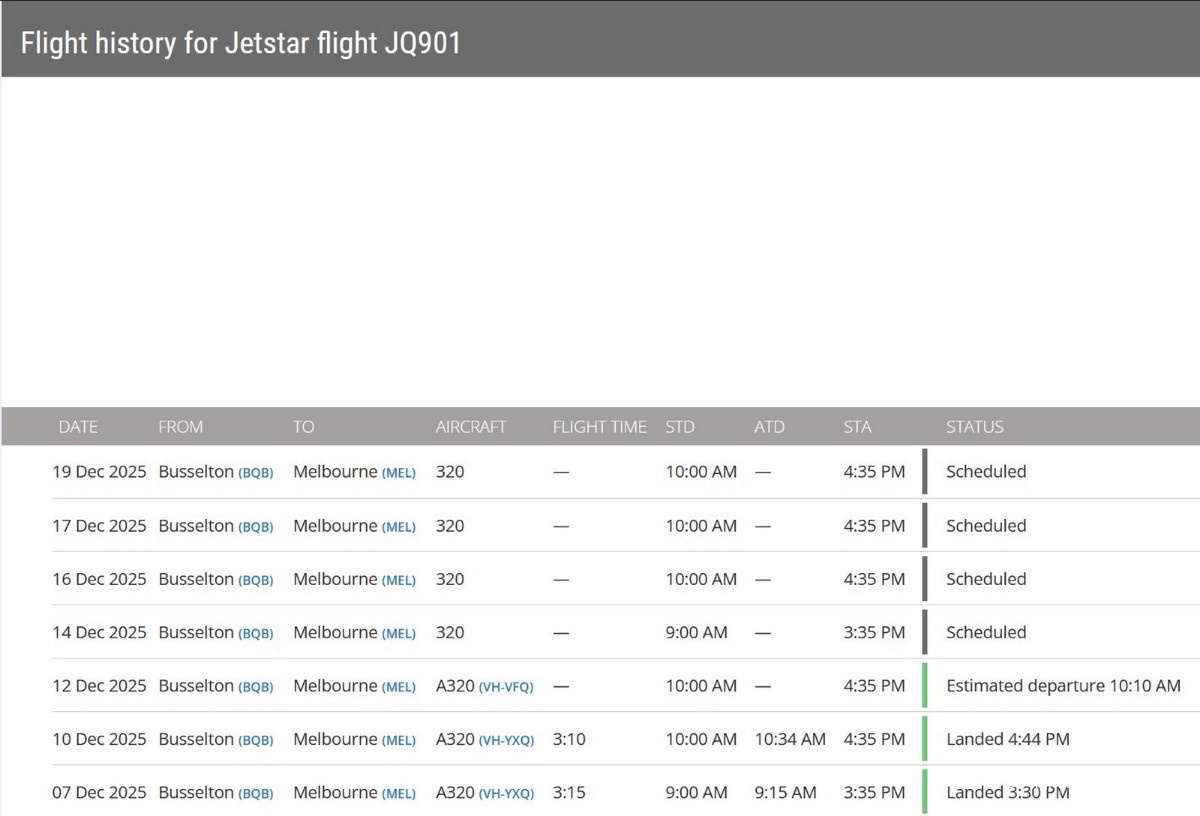Click the BQB link in the 12 Dec 2025 row

pos(256,687)
